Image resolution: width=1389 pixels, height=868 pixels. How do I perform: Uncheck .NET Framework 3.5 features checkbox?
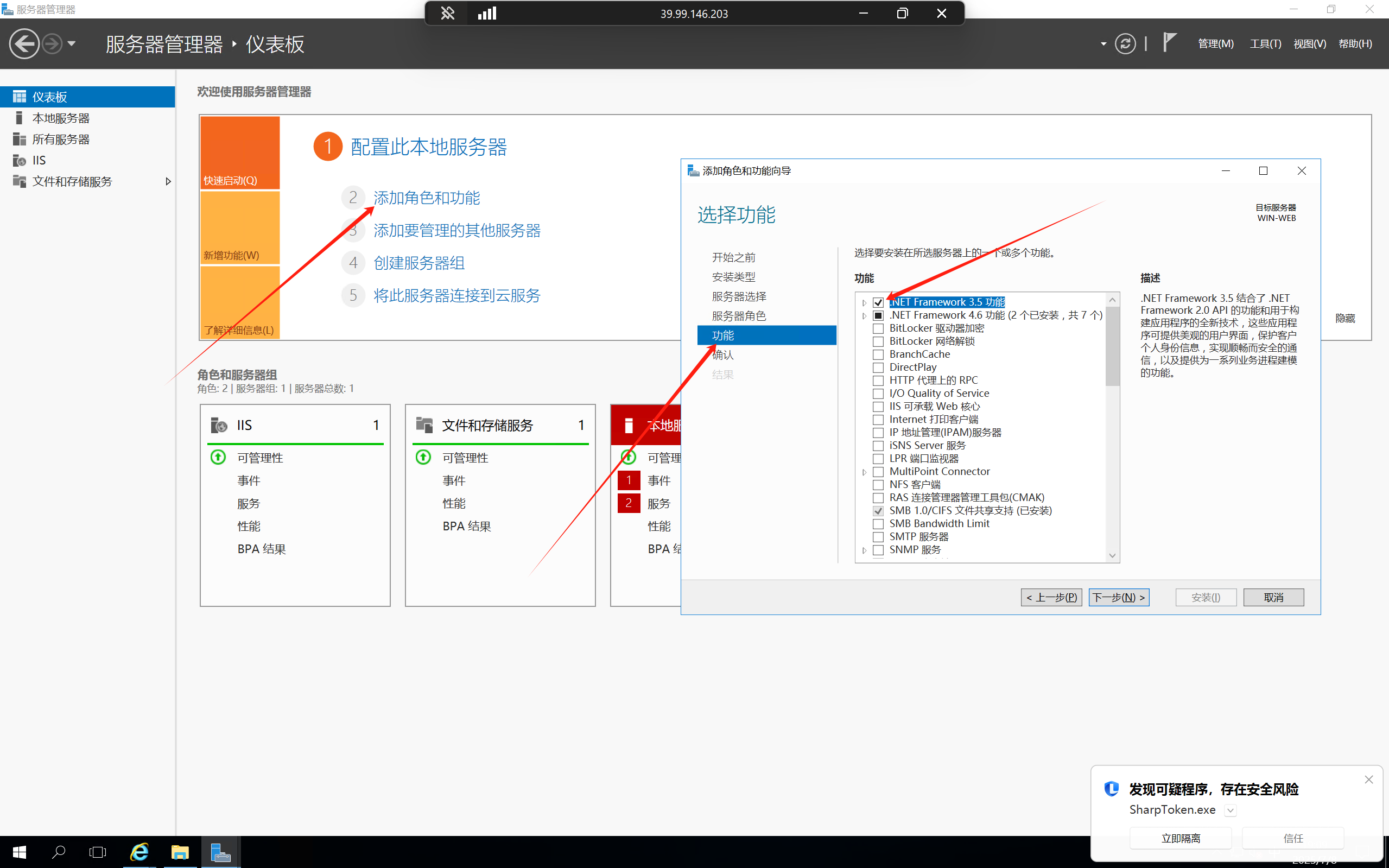(878, 302)
